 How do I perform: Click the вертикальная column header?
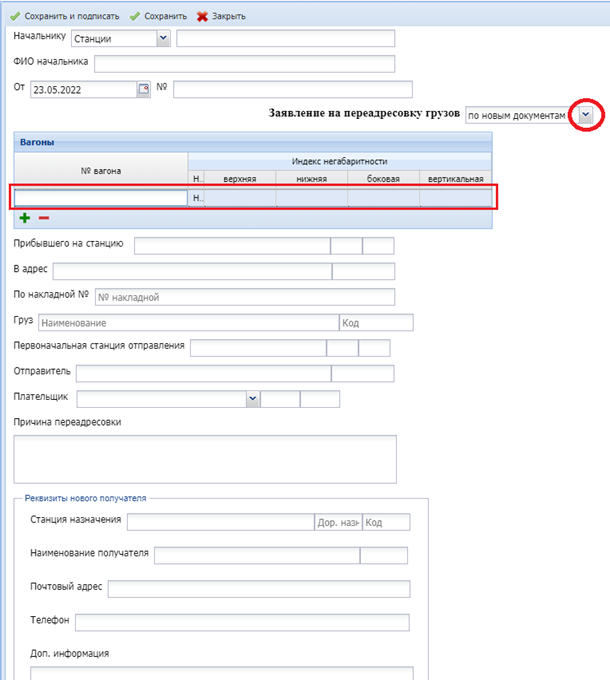click(x=455, y=179)
